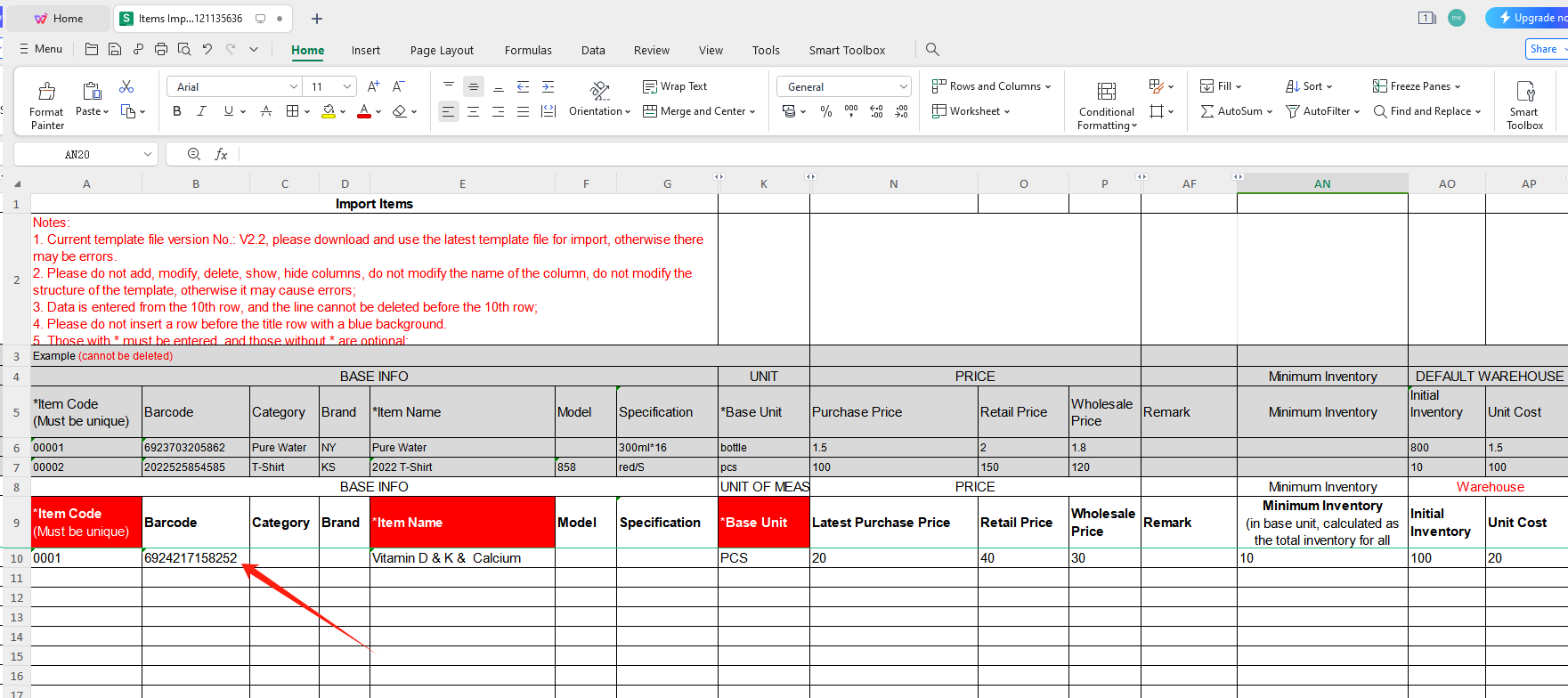Open the Smart Toolbox ribbon button
1568x698 pixels.
1524,104
